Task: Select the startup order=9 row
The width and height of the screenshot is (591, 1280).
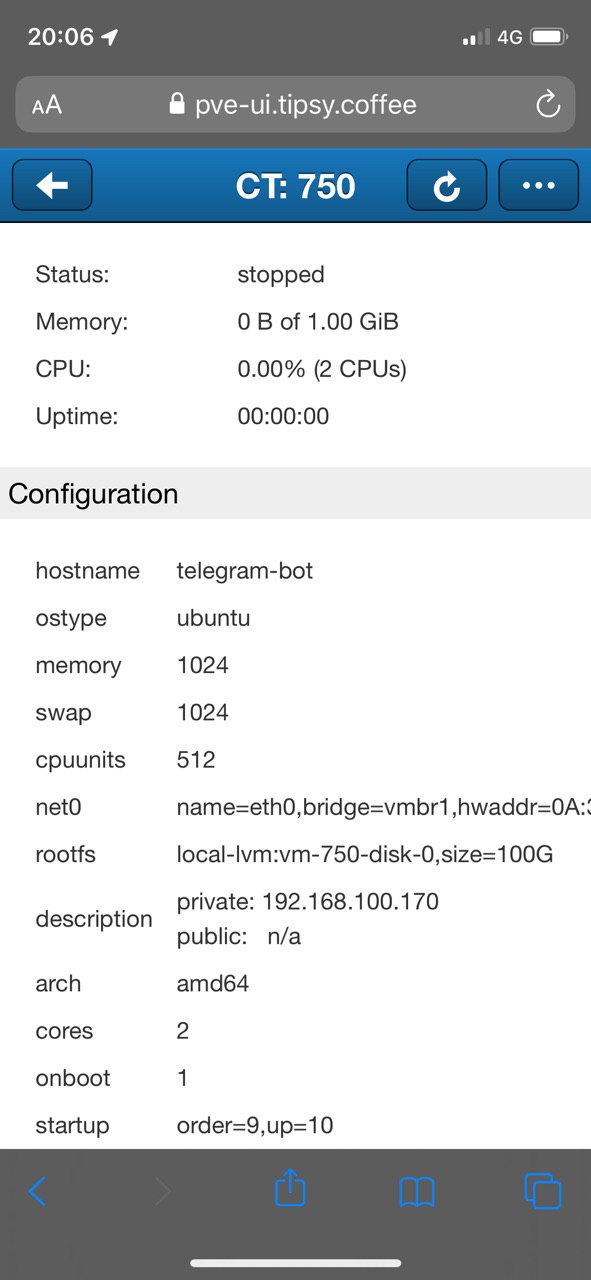Action: click(x=295, y=1125)
